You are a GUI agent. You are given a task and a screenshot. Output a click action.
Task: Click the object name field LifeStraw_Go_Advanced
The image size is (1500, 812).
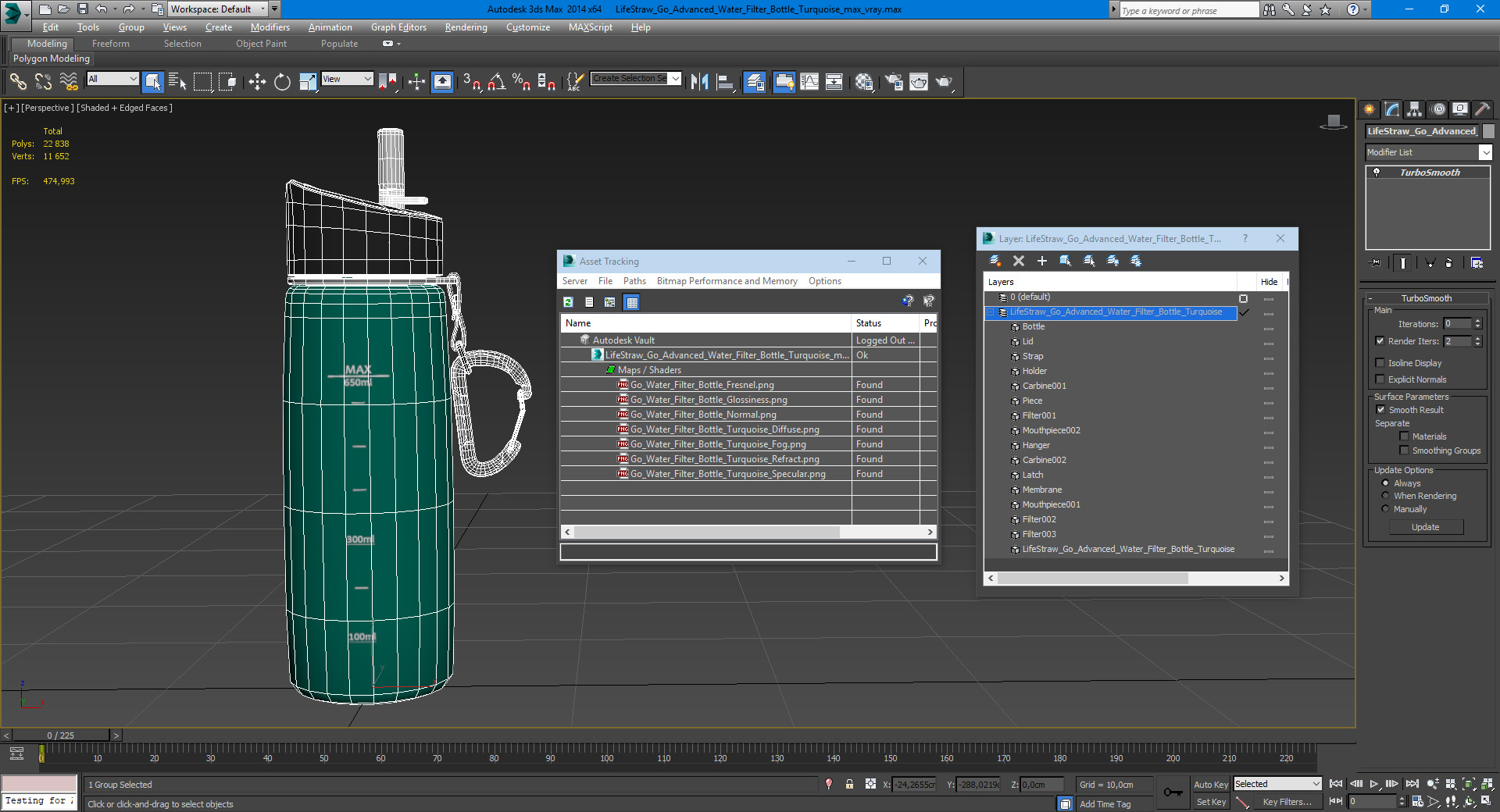point(1422,131)
